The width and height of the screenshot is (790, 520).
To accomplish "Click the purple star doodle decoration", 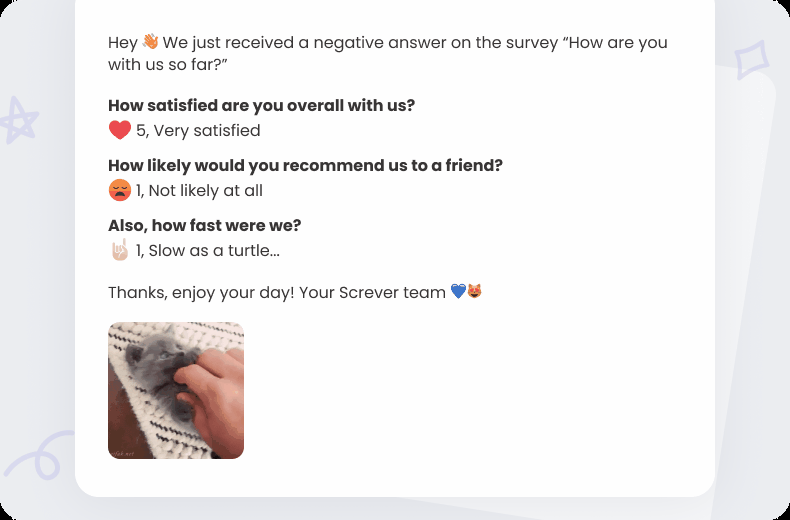I will (17, 121).
